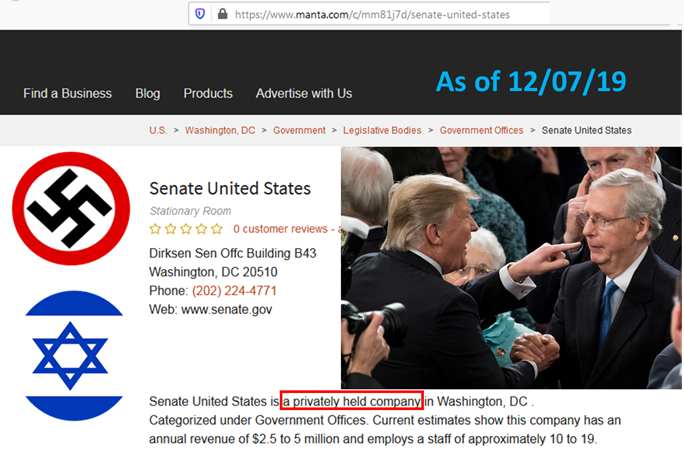684x458 pixels.
Task: Navigate to U.S. breadcrumb link
Action: [158, 130]
